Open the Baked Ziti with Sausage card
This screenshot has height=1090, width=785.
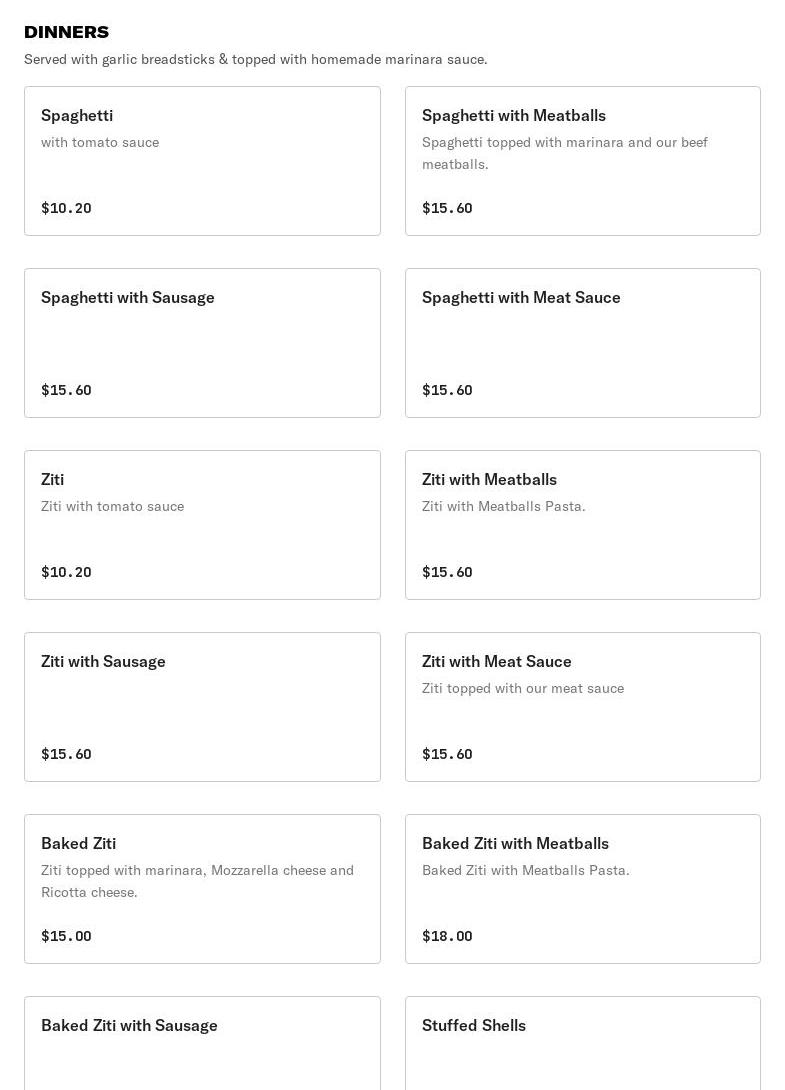click(x=202, y=1043)
